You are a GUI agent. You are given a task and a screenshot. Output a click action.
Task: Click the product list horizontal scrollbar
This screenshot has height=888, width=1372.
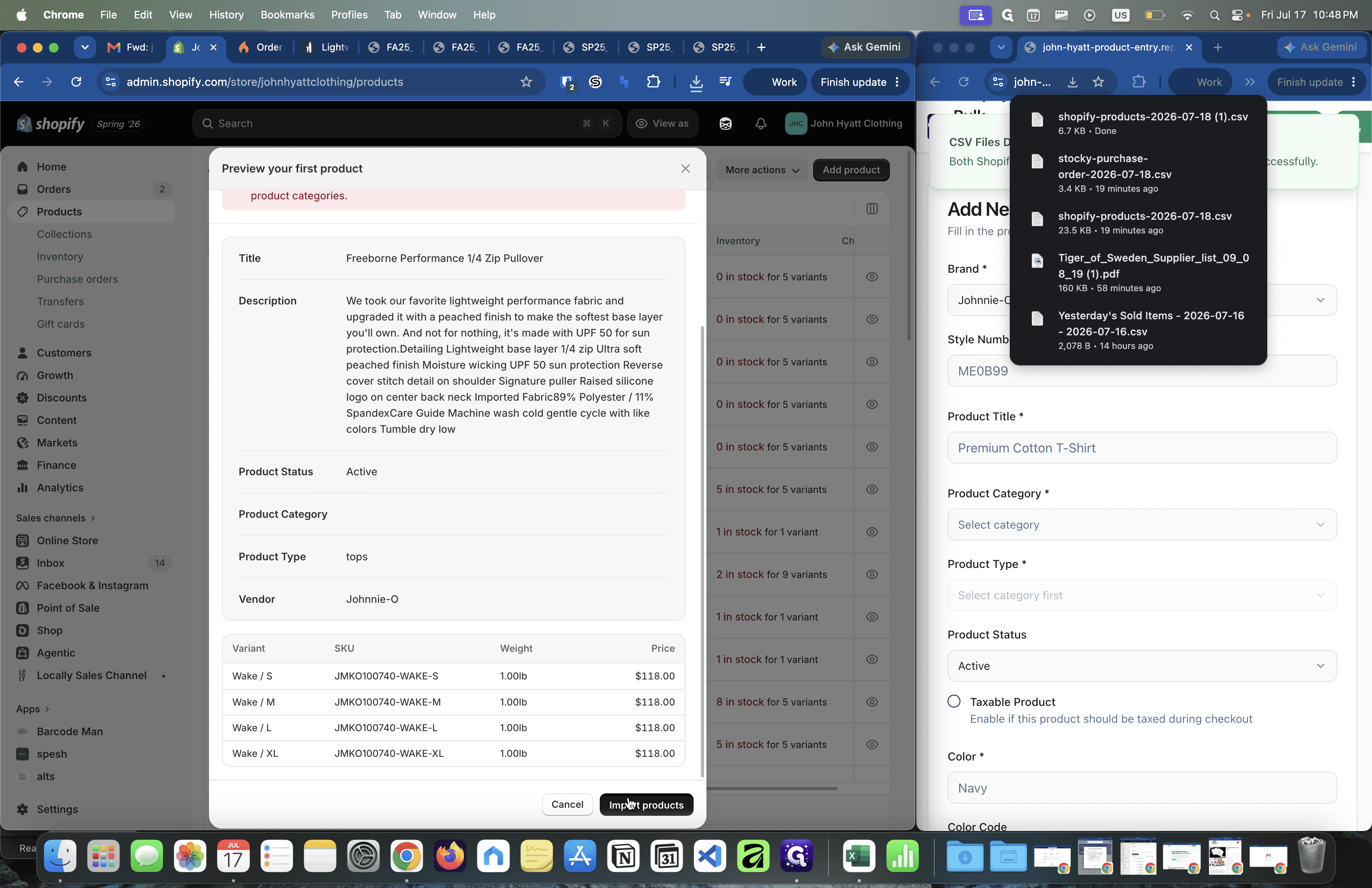(771, 788)
